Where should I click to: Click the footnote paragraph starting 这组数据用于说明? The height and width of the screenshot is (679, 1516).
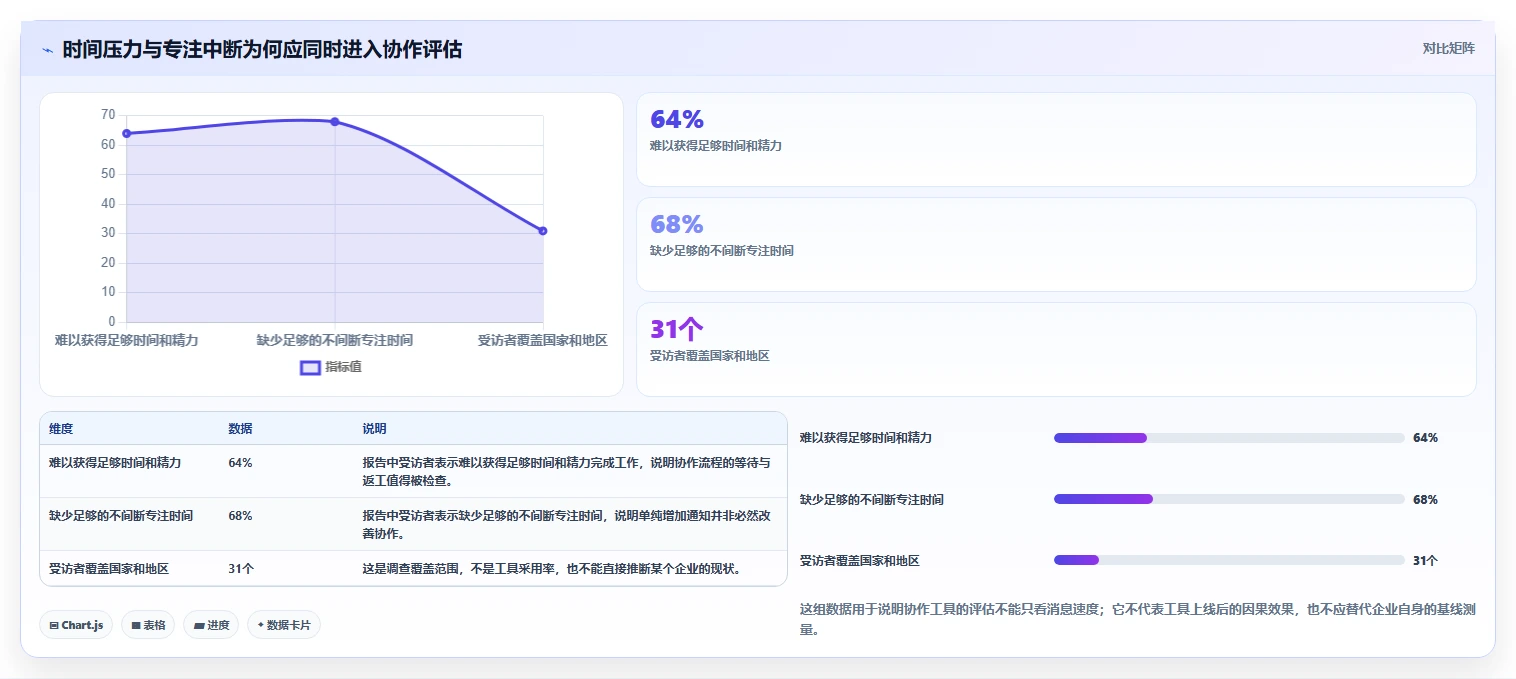[1138, 619]
